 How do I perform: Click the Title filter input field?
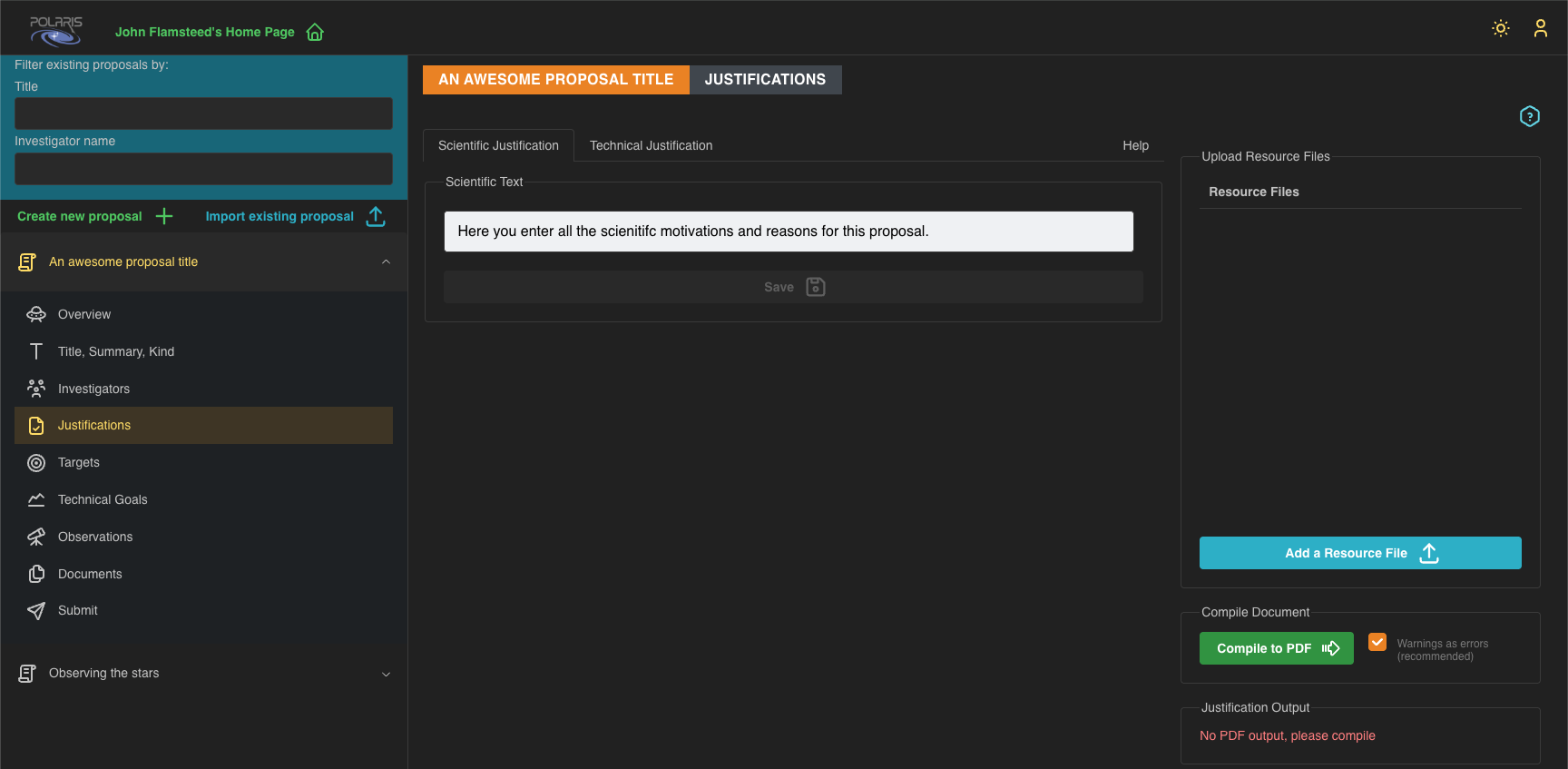(x=203, y=113)
